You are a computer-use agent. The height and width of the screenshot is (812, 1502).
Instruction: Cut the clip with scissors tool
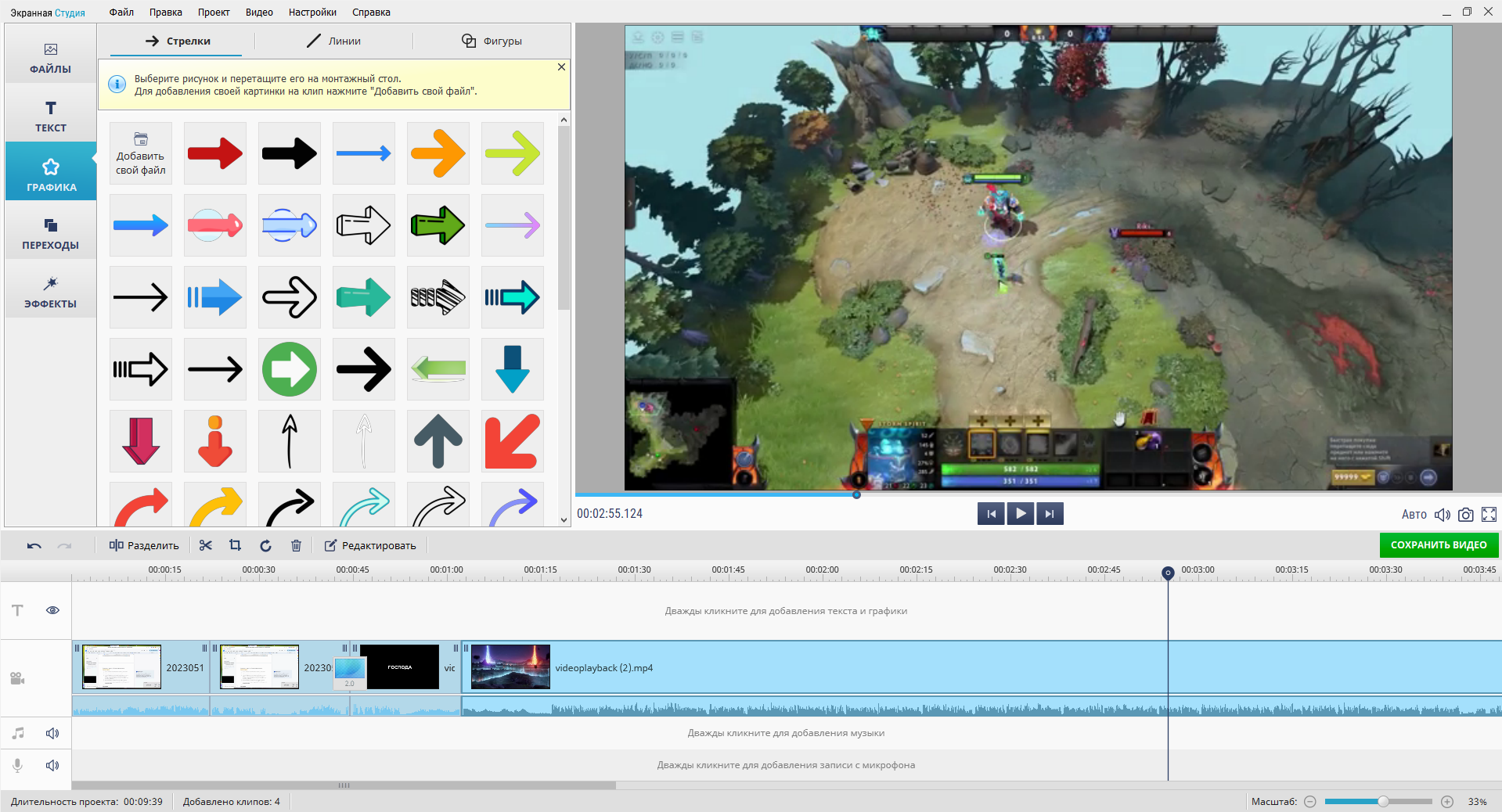click(206, 546)
